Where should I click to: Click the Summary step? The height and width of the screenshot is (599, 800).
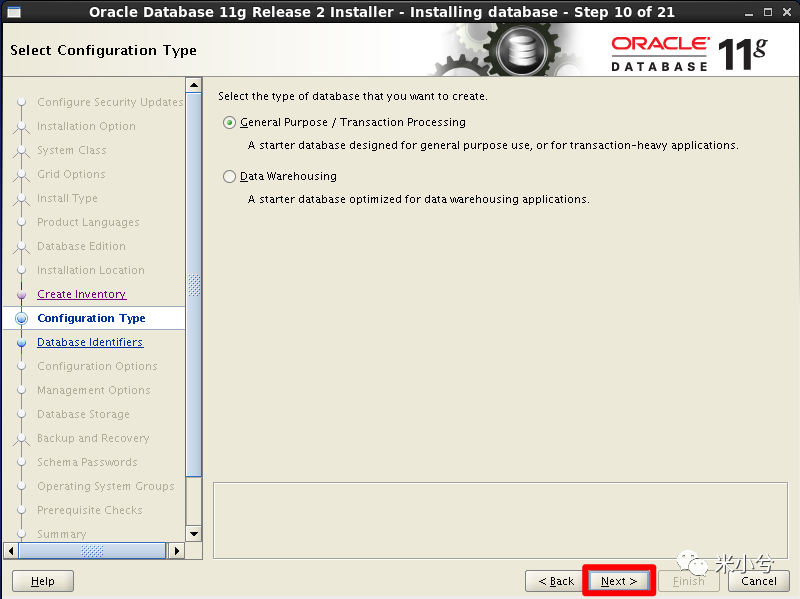pyautogui.click(x=62, y=534)
